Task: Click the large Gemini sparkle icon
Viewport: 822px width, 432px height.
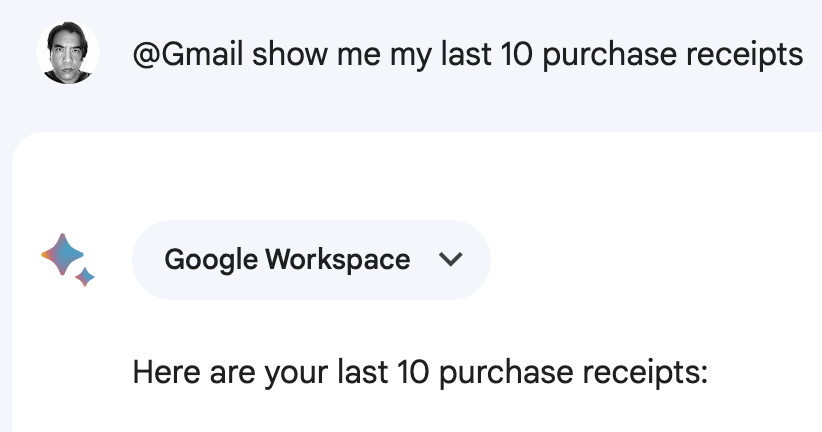Action: click(x=62, y=254)
